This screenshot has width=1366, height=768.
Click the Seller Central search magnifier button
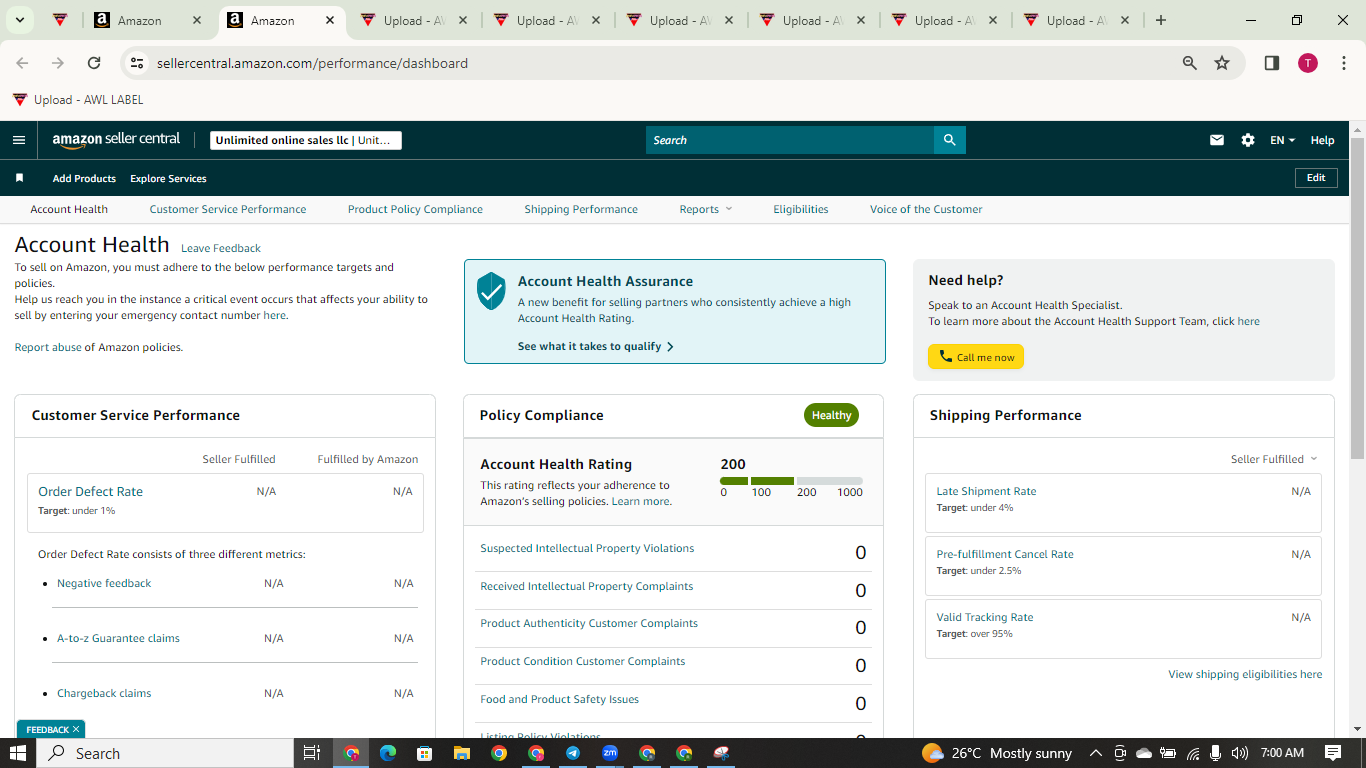pyautogui.click(x=949, y=140)
